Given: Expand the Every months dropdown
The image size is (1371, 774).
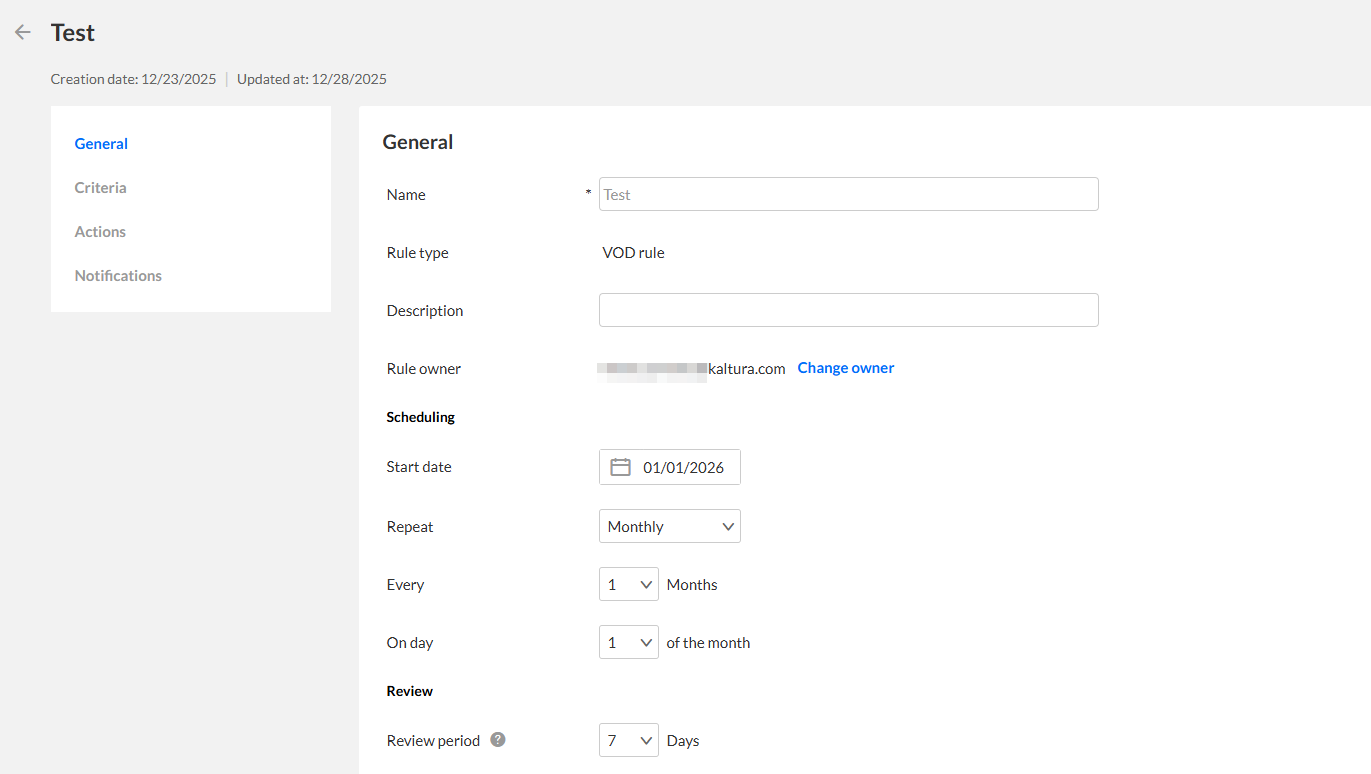Looking at the screenshot, I should pyautogui.click(x=628, y=584).
